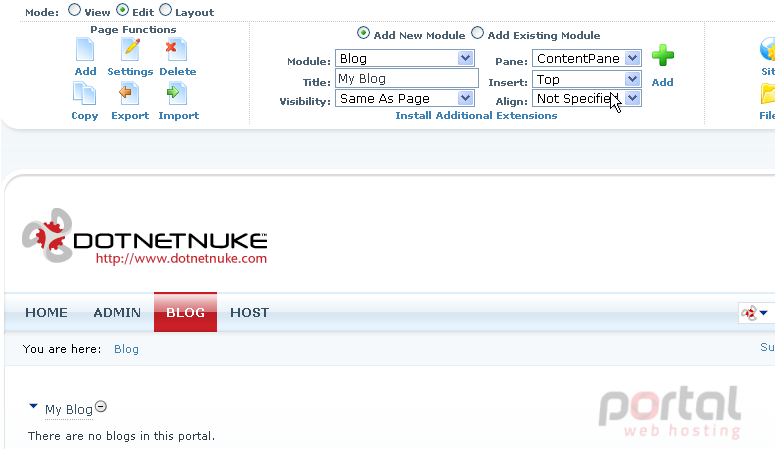Open the Insert dropdown showing Top
Viewport: 776px width, 450px height.
(587, 79)
